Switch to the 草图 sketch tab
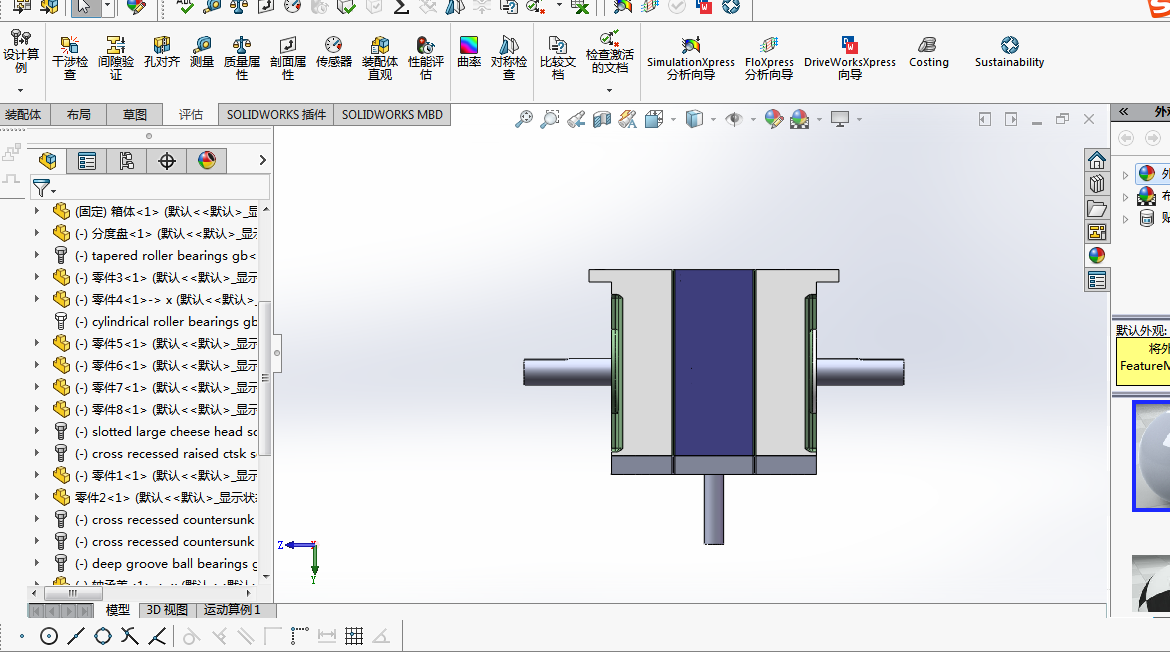 point(134,115)
